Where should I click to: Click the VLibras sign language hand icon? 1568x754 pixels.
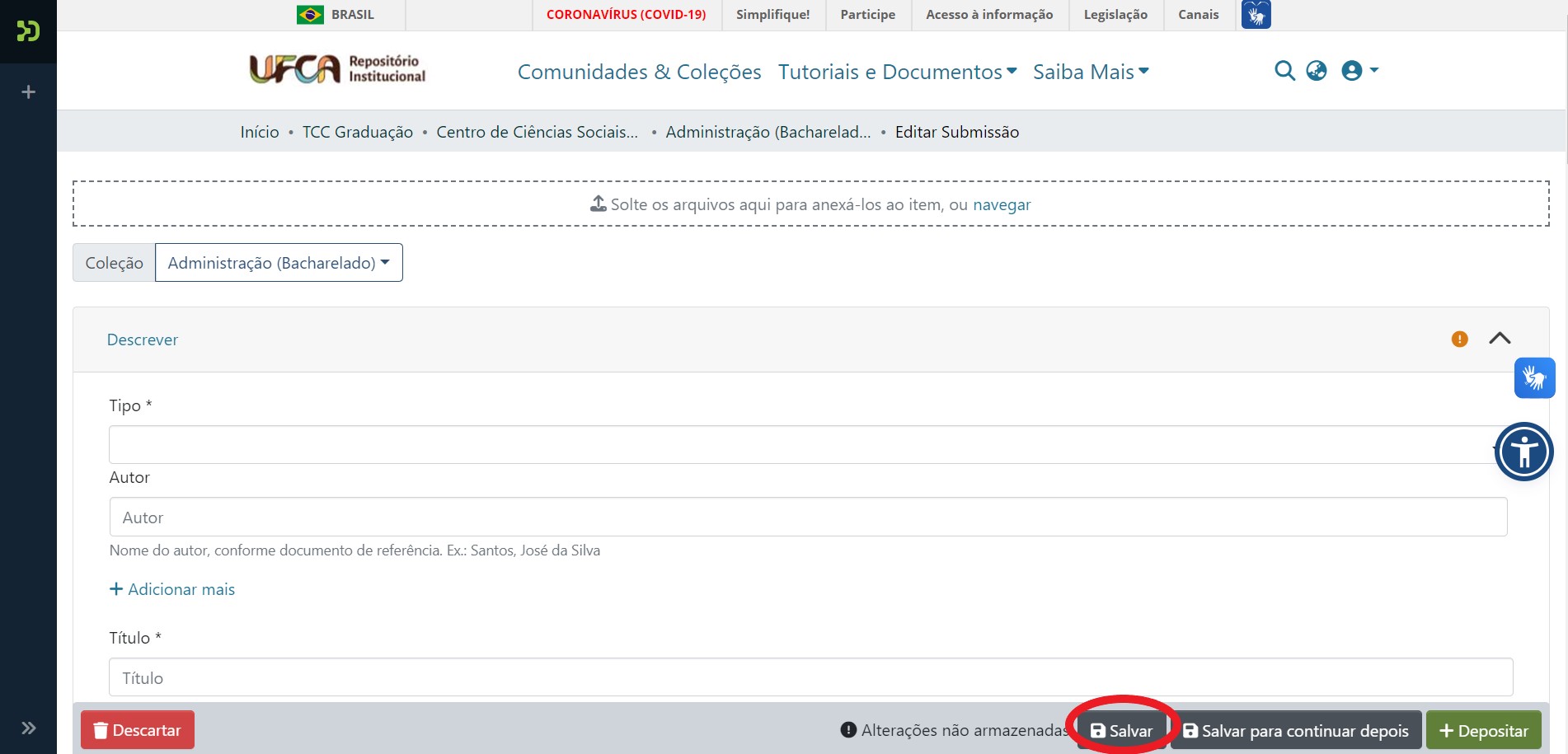click(x=1535, y=377)
